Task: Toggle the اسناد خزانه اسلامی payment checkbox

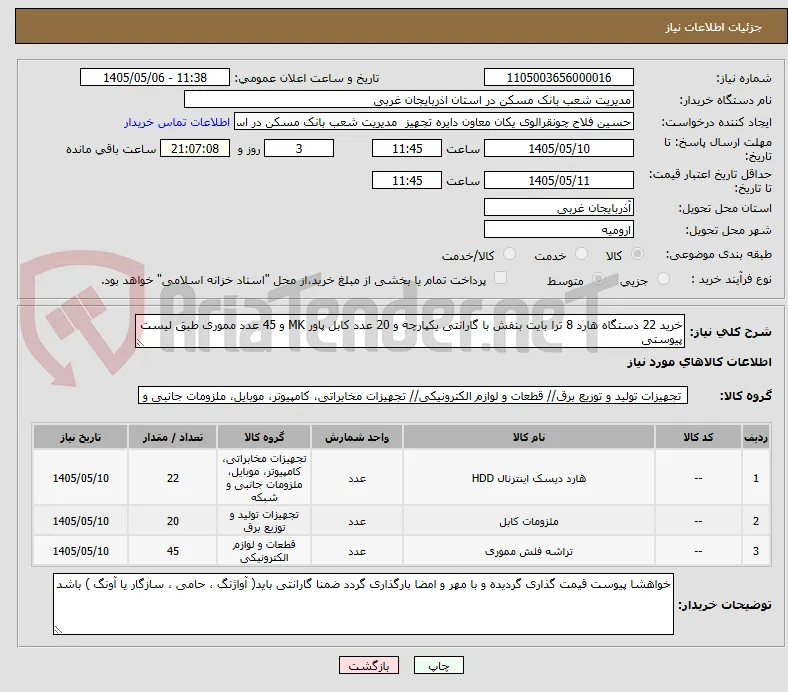Action: pos(501,278)
